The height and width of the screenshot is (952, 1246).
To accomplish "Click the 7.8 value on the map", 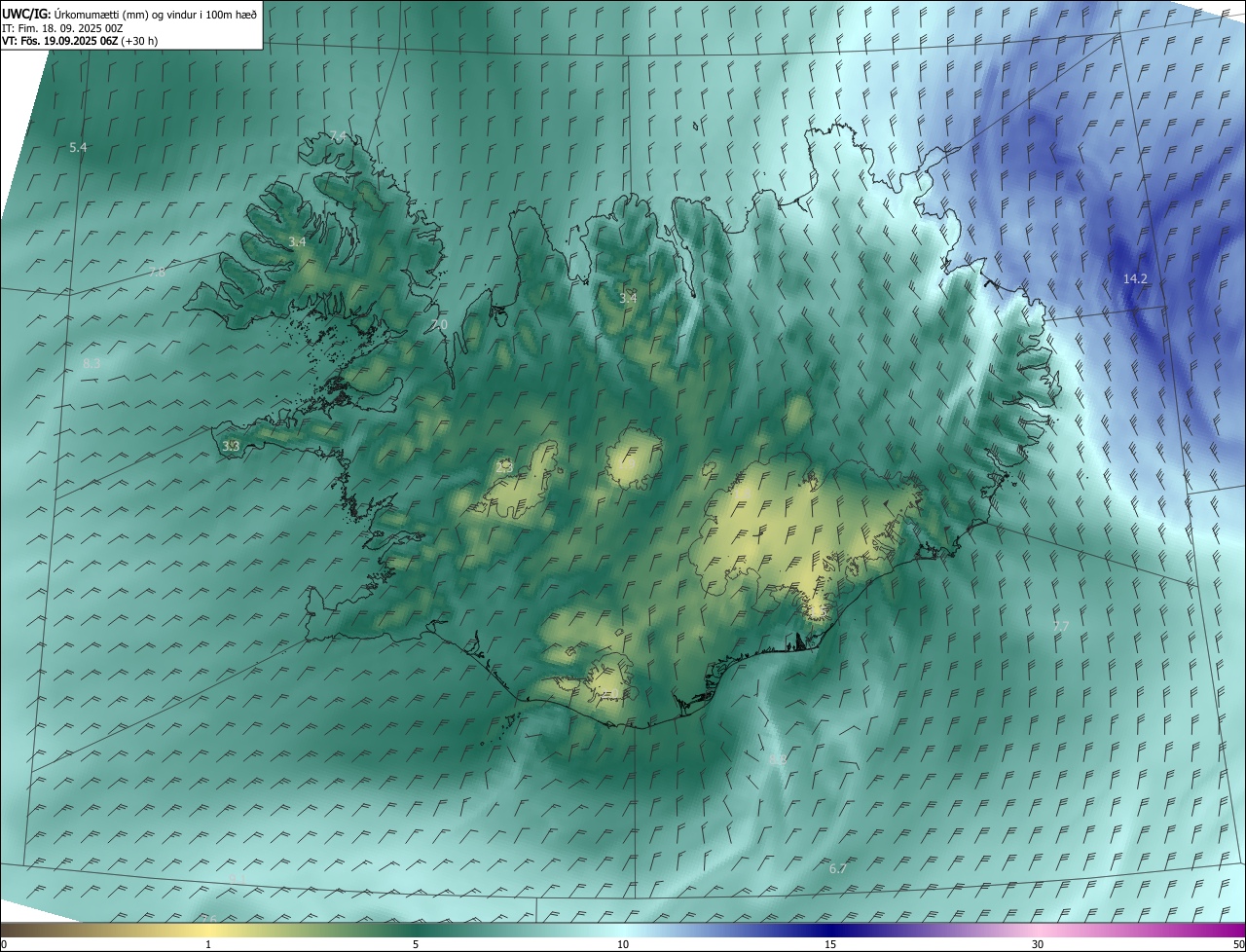I will pos(157,273).
